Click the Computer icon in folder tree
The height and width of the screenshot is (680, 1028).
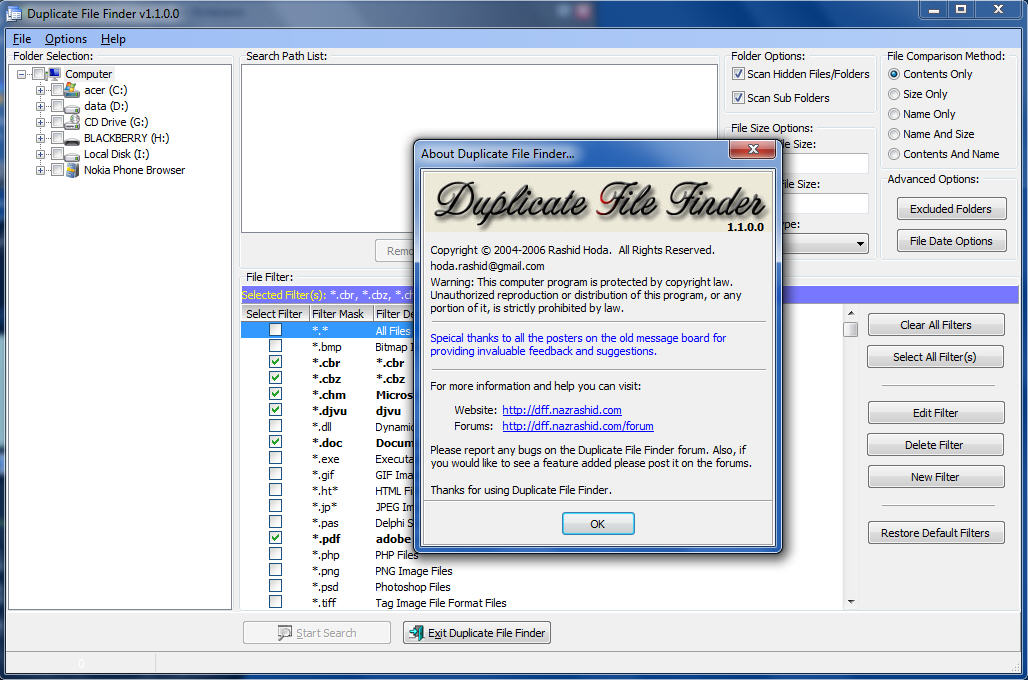(x=54, y=74)
